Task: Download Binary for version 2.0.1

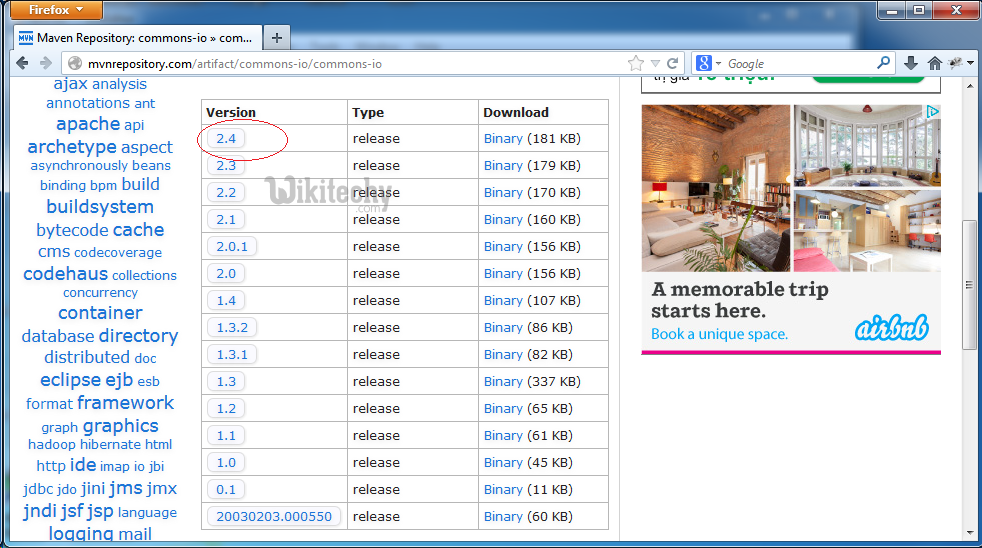Action: (x=503, y=246)
